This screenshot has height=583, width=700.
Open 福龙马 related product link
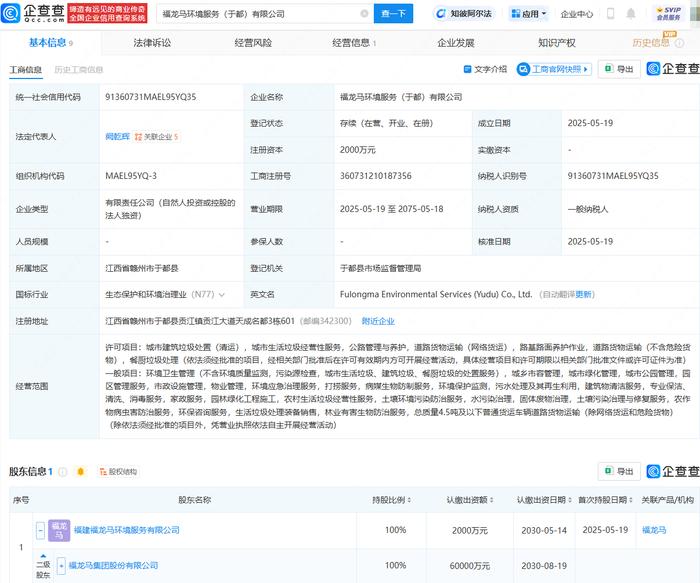pyautogui.click(x=654, y=530)
